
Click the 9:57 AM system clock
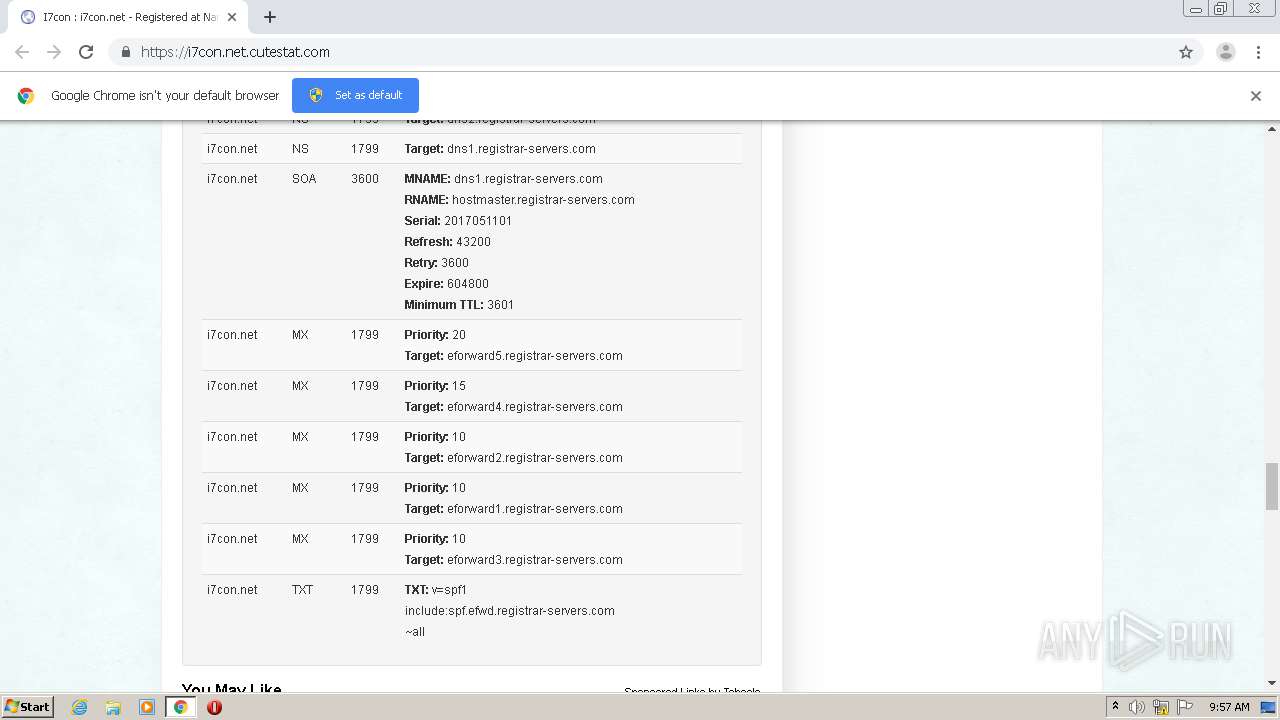coord(1229,707)
